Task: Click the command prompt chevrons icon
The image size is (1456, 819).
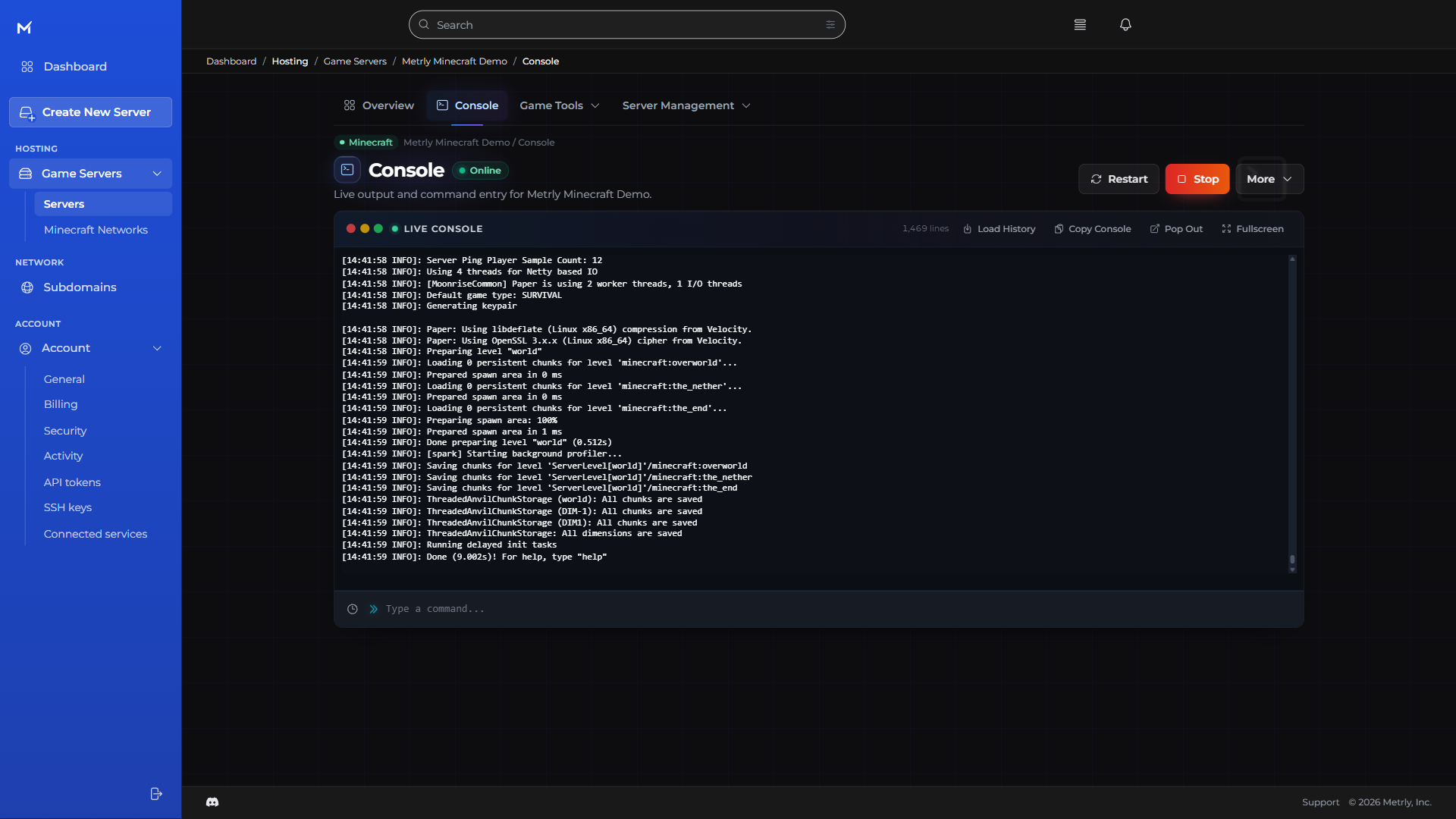Action: [374, 609]
